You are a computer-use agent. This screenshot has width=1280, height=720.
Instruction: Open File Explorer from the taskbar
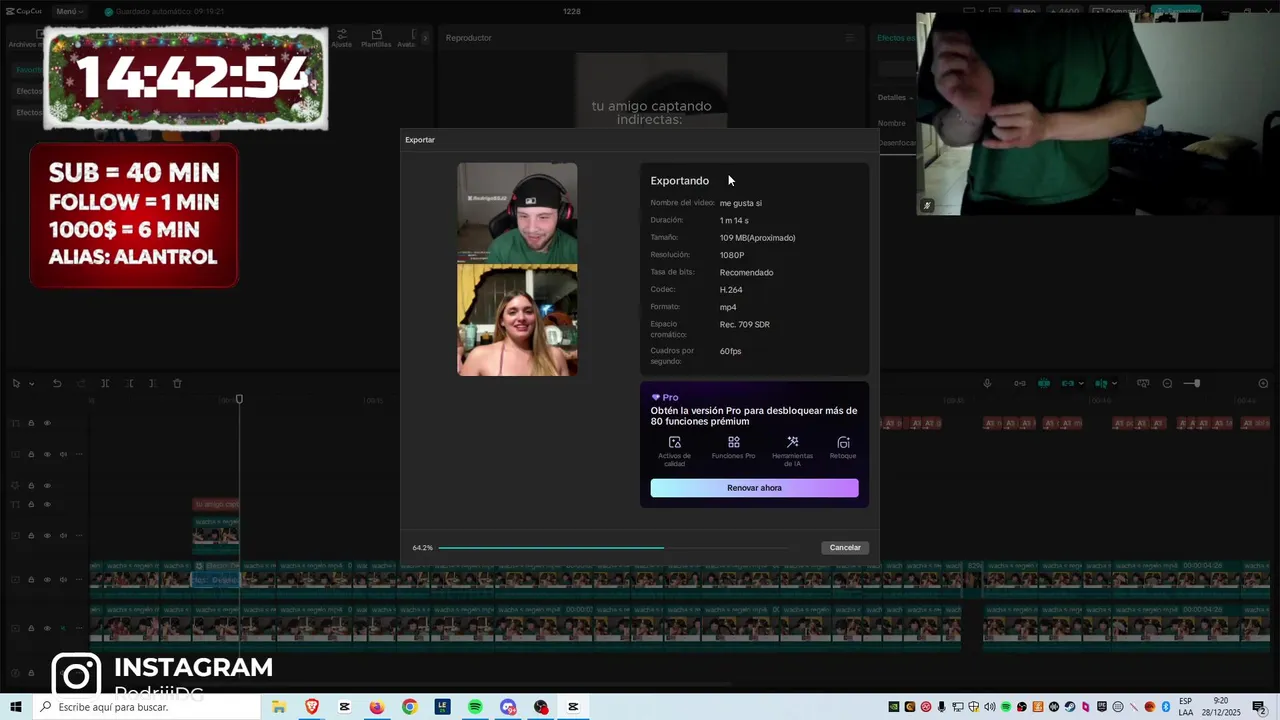tap(279, 707)
